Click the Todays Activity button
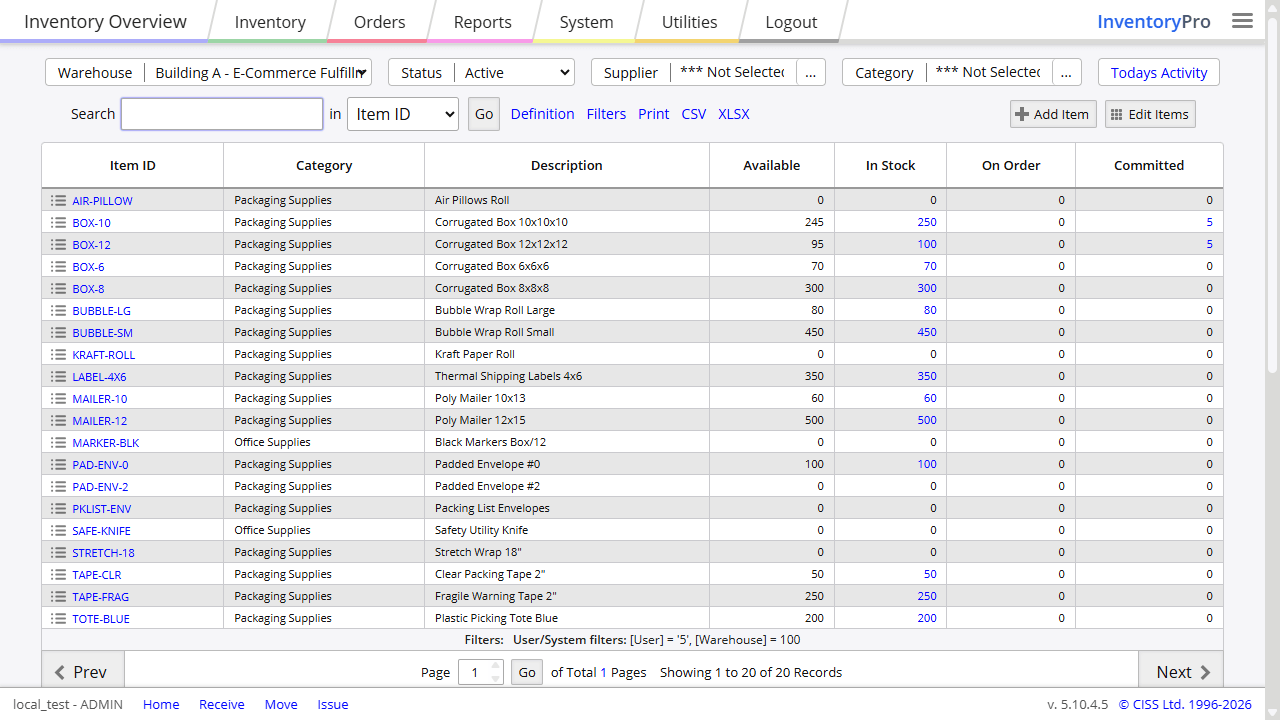1280x720 pixels. [1158, 72]
